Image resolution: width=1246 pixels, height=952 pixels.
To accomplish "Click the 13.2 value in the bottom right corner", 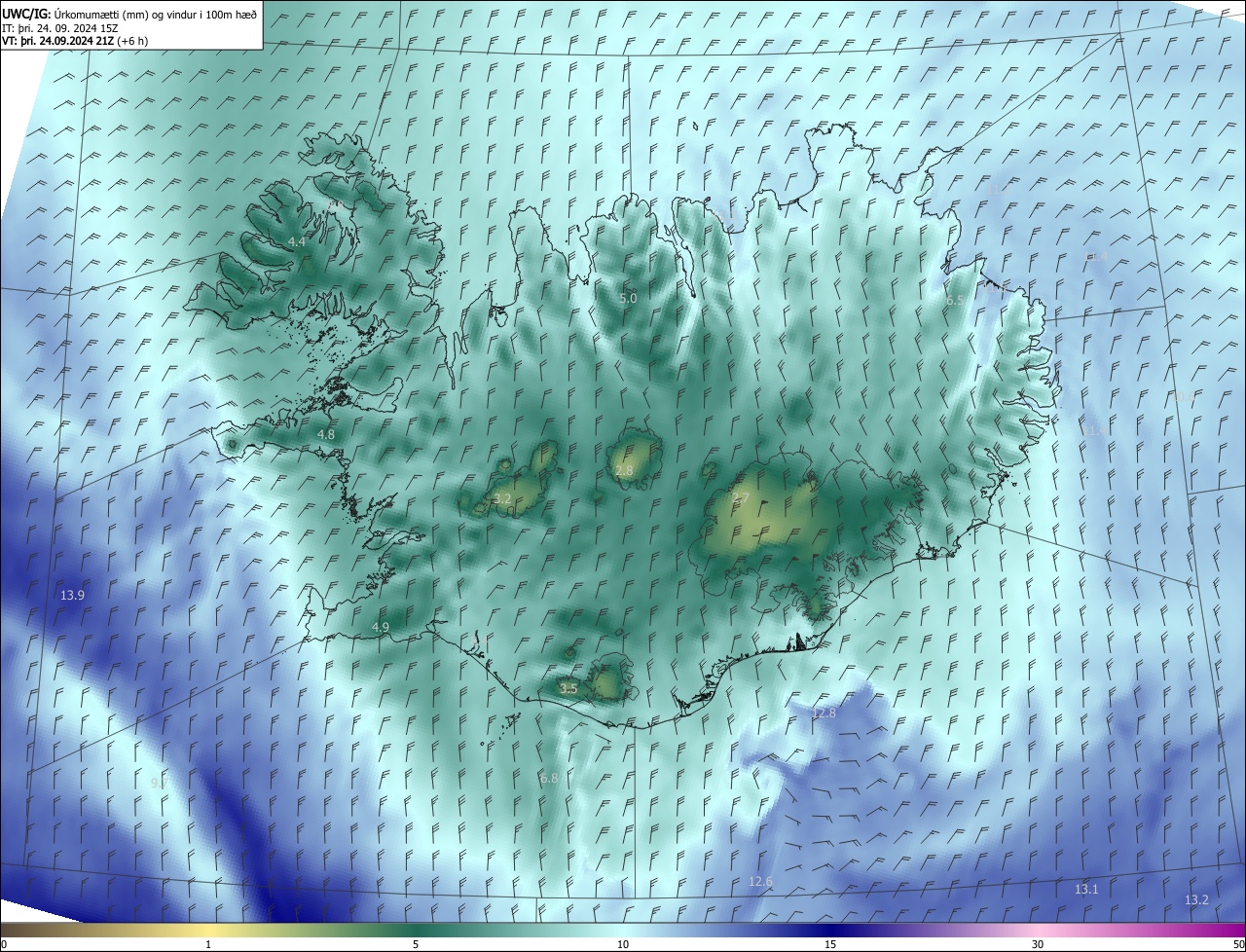I will coord(1196,899).
